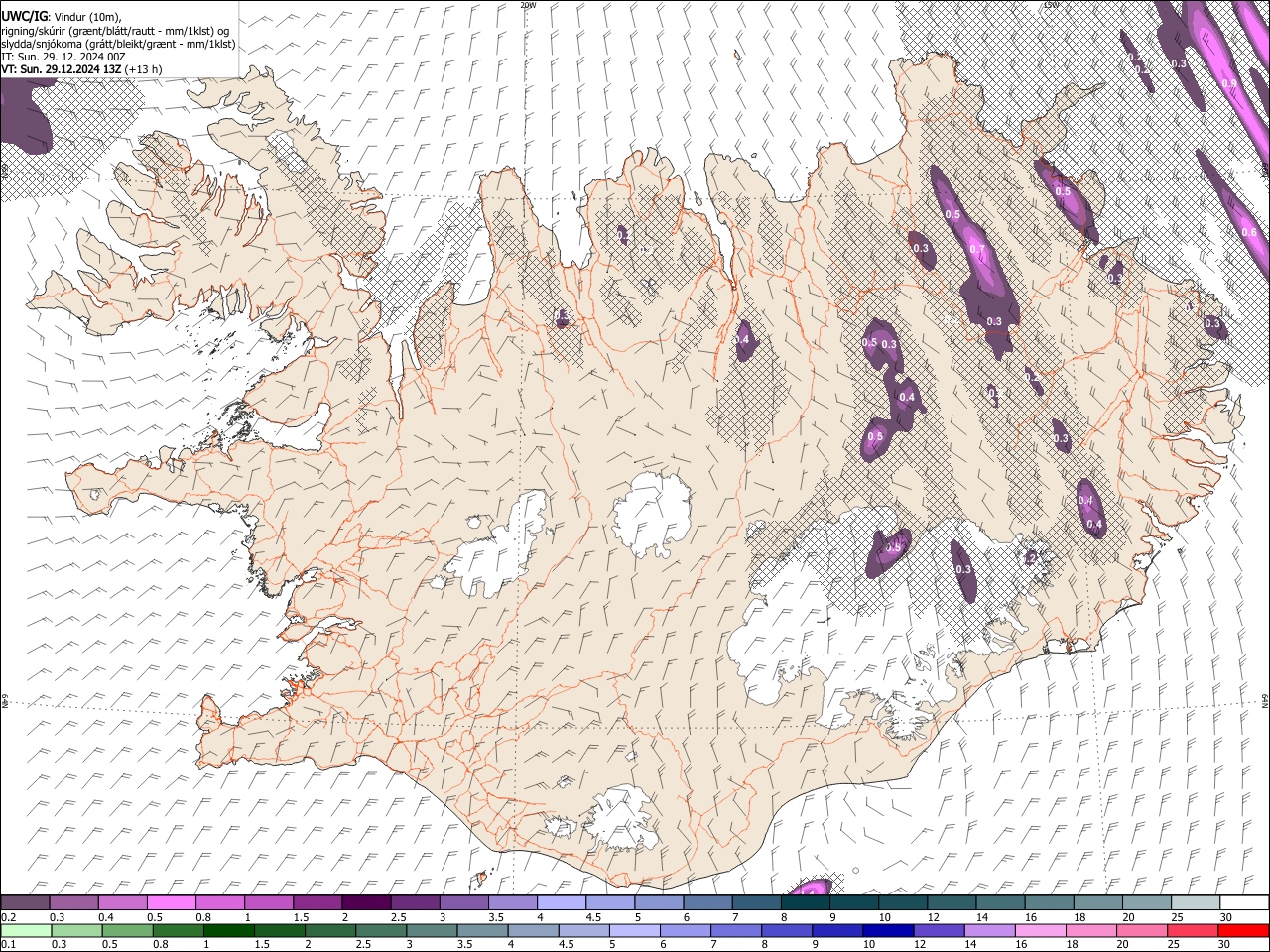Click the 0.6 value in the northeast offshore band
This screenshot has height=952, width=1270.
(x=1249, y=232)
